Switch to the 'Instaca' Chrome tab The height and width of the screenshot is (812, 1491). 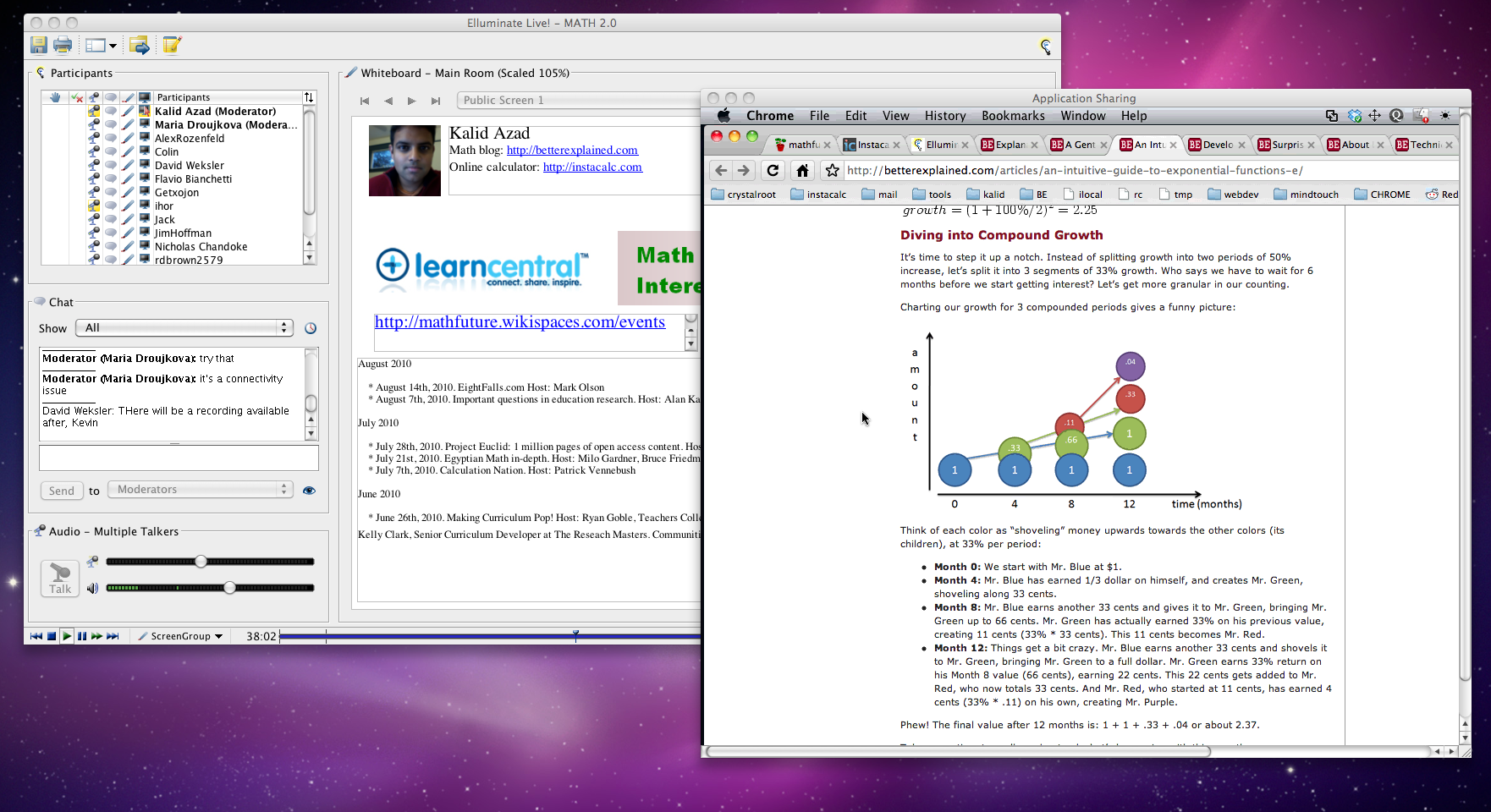(871, 145)
